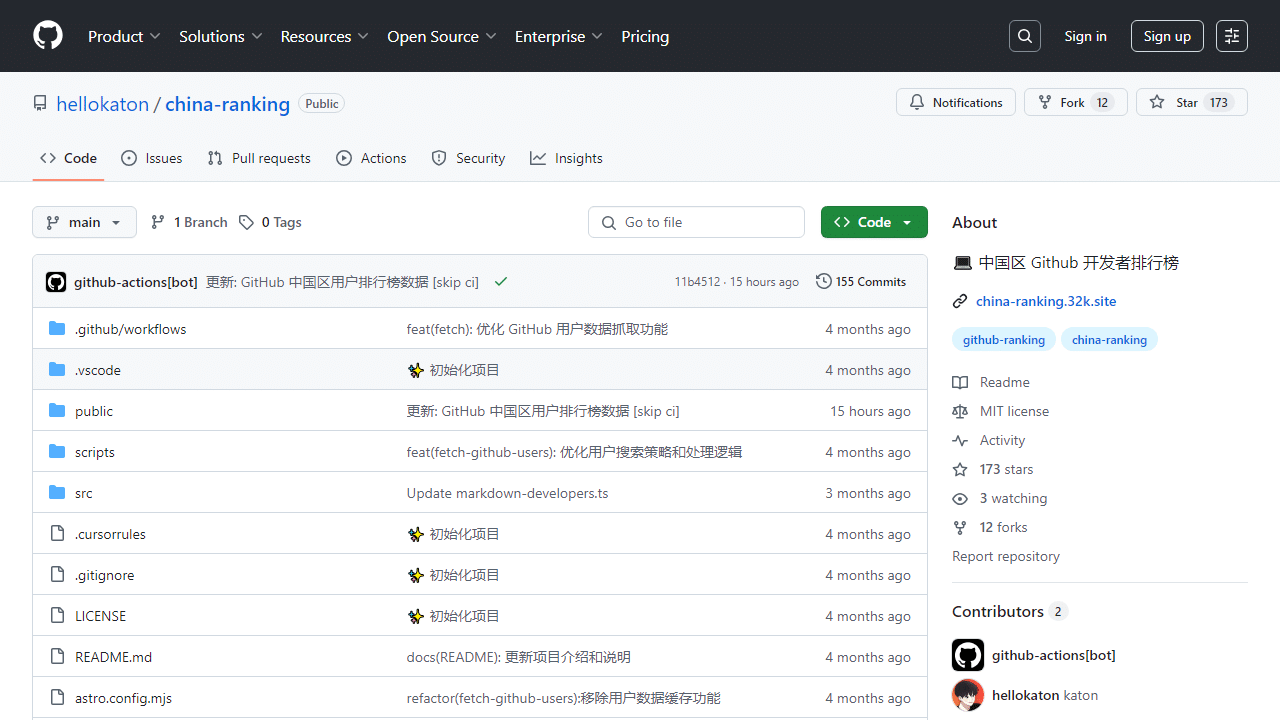Click the Sign in link
Viewport: 1280px width, 720px height.
click(x=1085, y=36)
